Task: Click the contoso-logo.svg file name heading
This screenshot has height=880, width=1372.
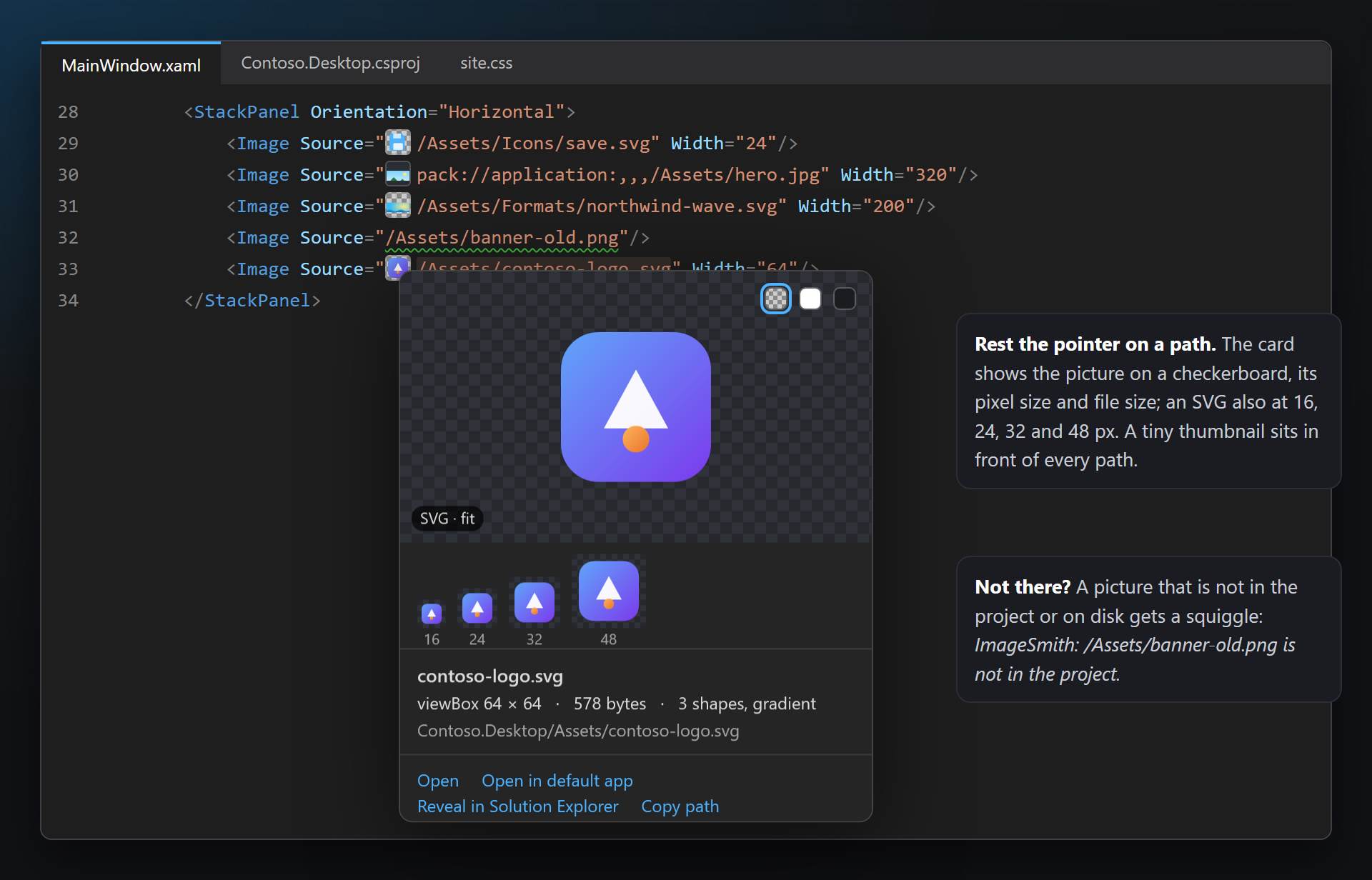Action: point(490,676)
